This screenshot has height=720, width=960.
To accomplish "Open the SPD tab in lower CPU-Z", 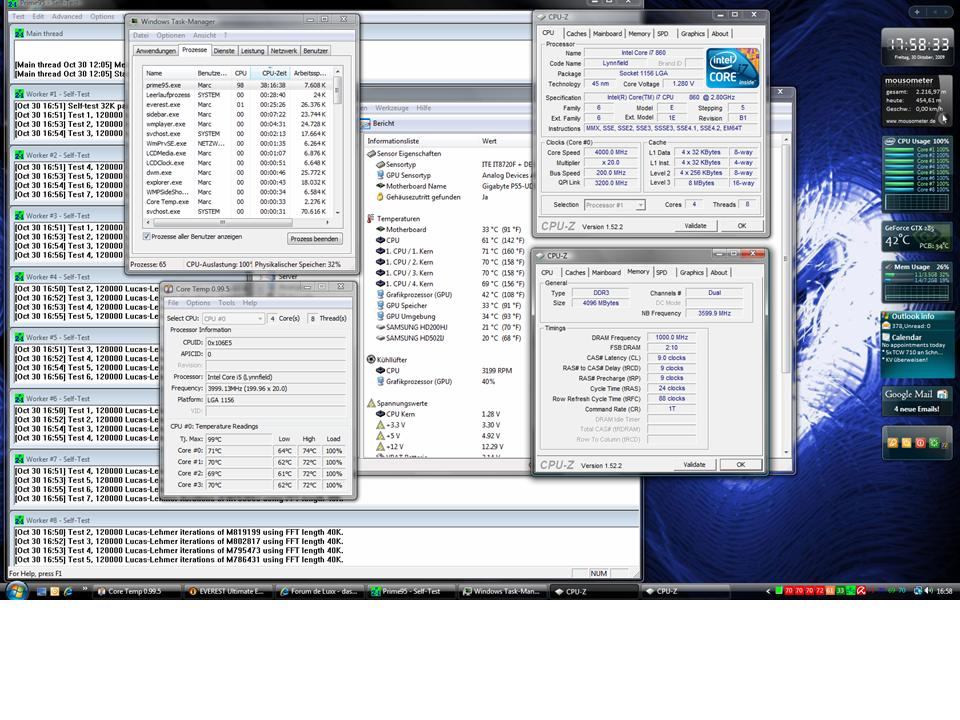I will 661,272.
